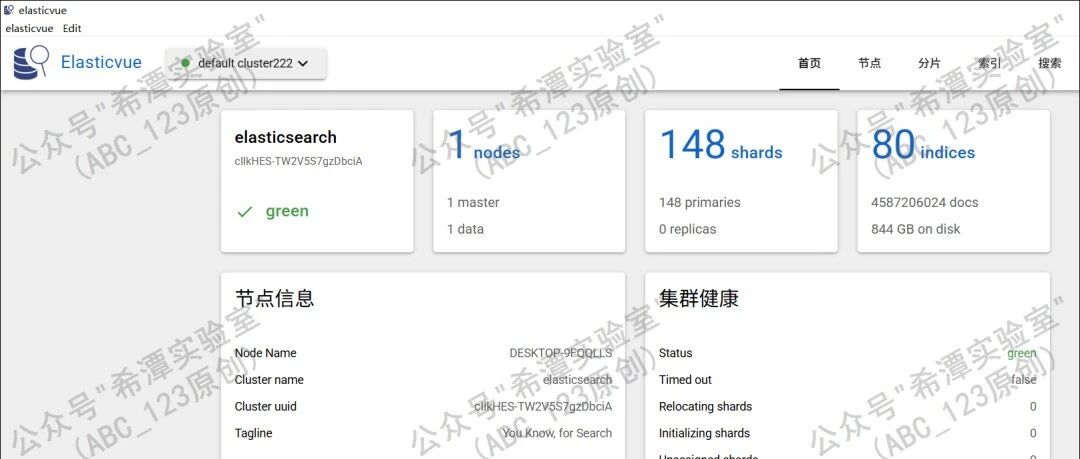Click the Tagline row label
The image size is (1080, 459).
pos(253,433)
